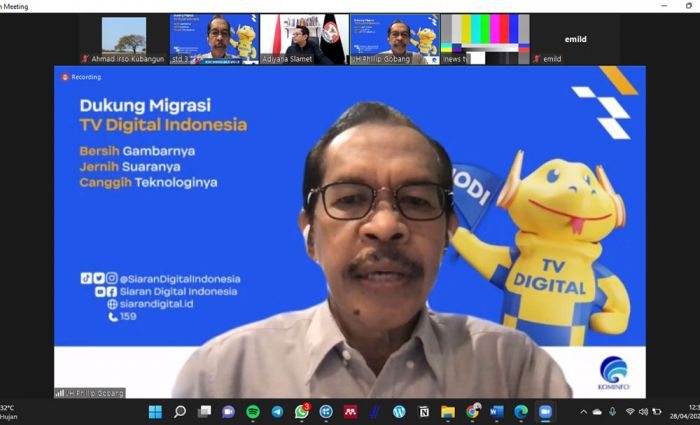The width and height of the screenshot is (700, 425).
Task: Click the battery status tray icon
Action: (657, 412)
